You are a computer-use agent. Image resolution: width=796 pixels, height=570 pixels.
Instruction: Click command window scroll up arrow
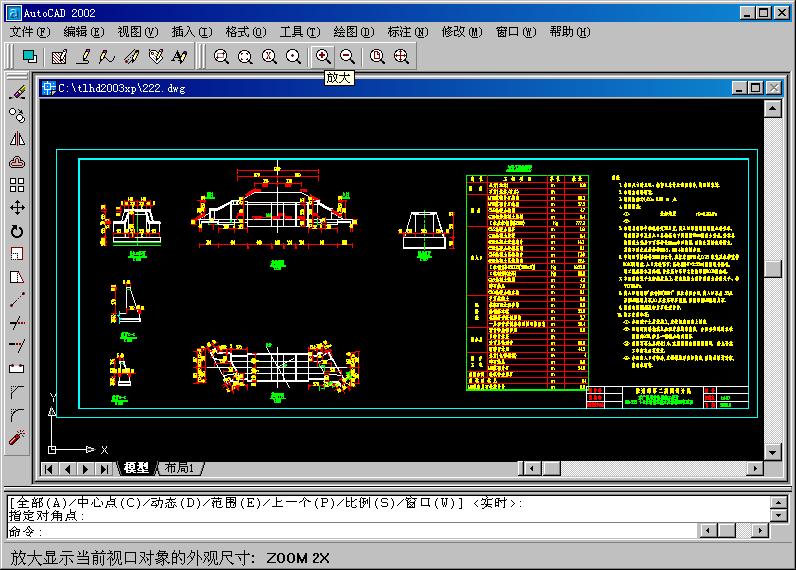779,503
